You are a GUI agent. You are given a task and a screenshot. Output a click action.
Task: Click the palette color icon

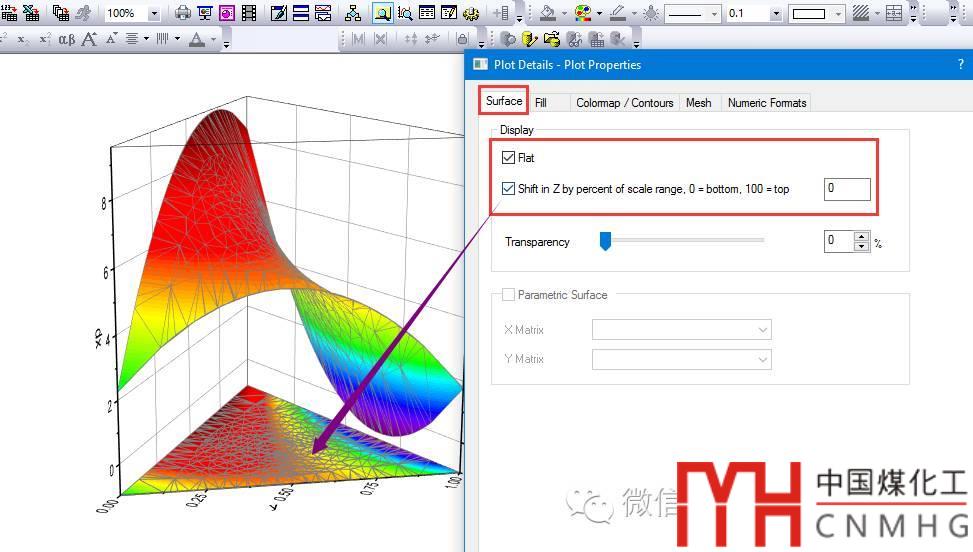583,13
